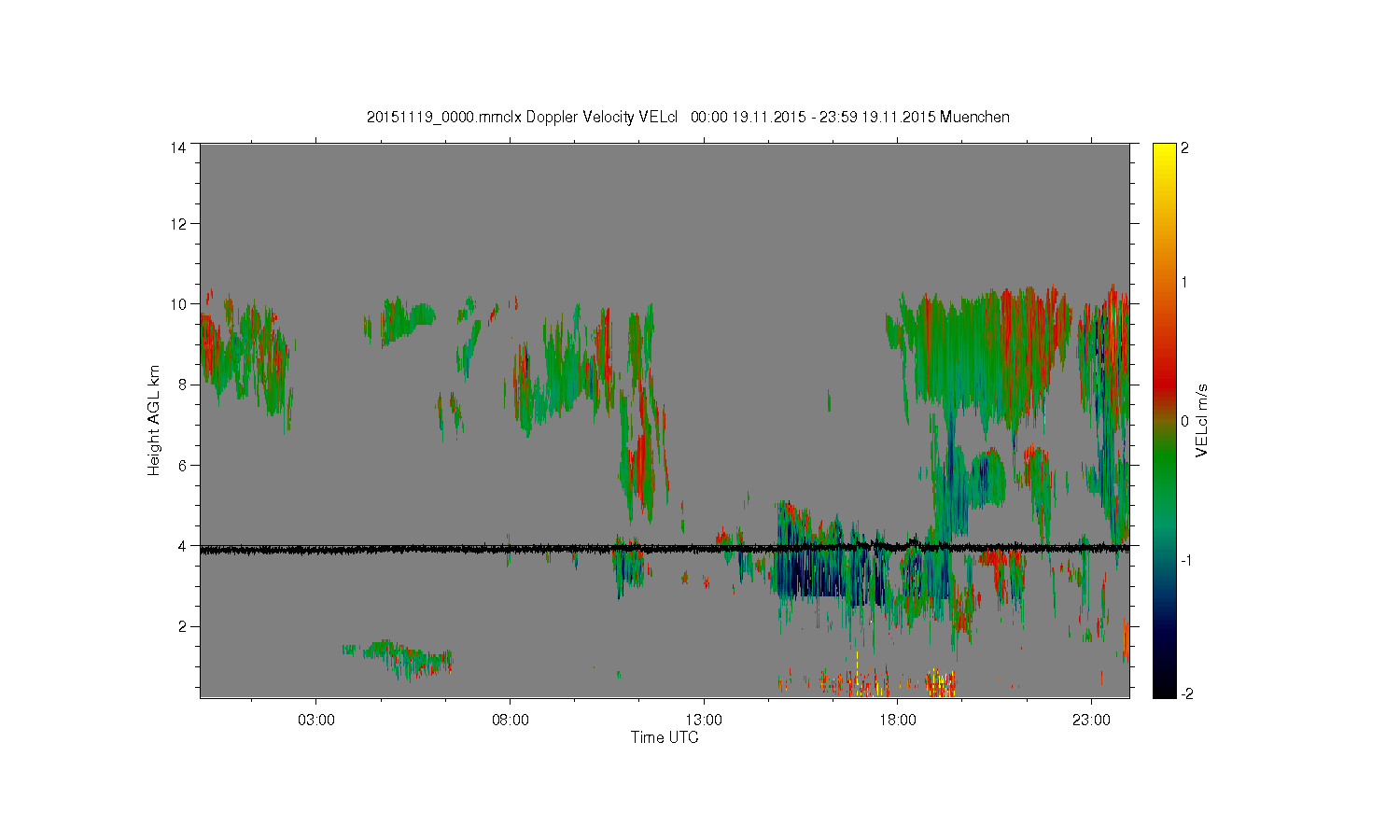Image resolution: width=1400 pixels, height=840 pixels.
Task: Click the 2 km height label
Action: click(x=182, y=626)
